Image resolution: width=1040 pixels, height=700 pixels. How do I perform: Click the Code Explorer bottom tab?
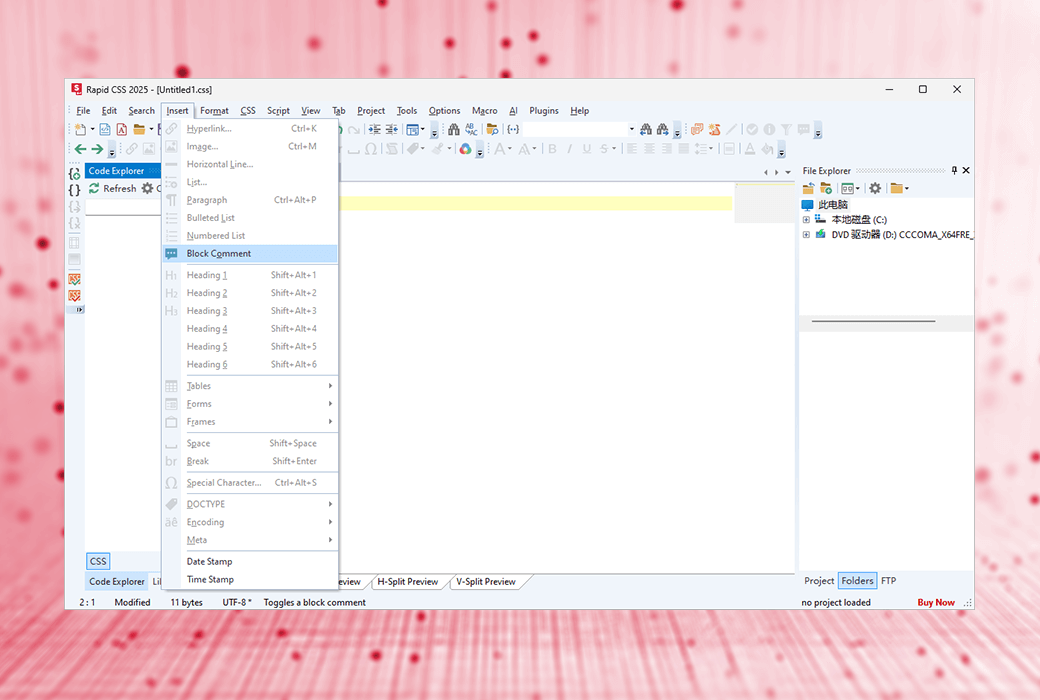(117, 582)
